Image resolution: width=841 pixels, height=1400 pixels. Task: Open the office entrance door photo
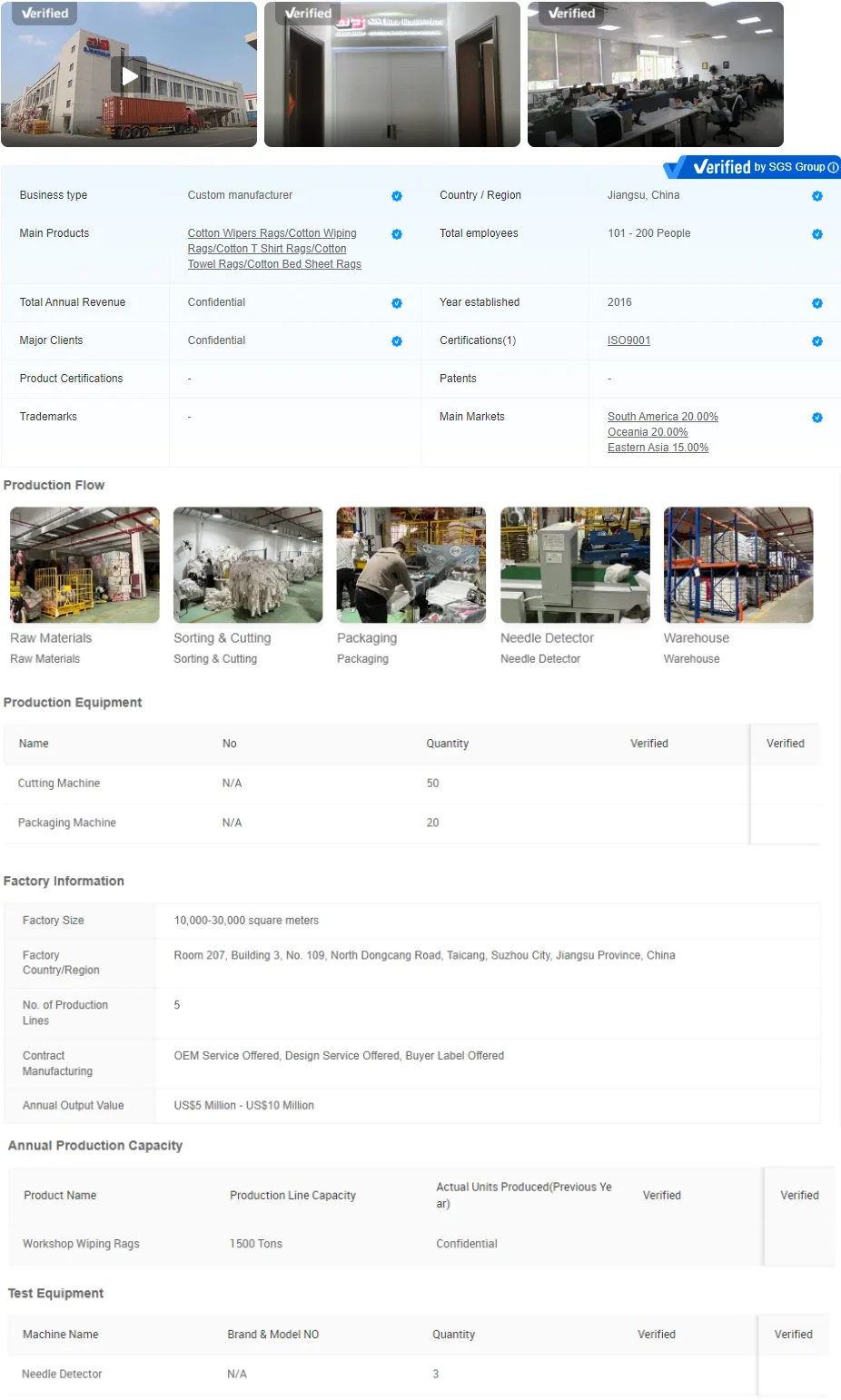[392, 74]
